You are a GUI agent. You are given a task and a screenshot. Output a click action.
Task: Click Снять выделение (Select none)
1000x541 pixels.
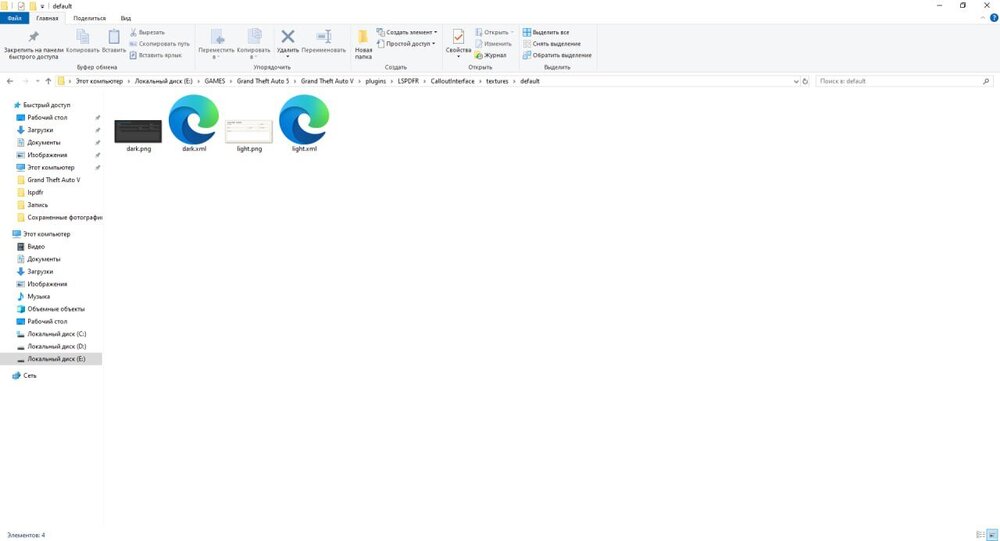552,43
